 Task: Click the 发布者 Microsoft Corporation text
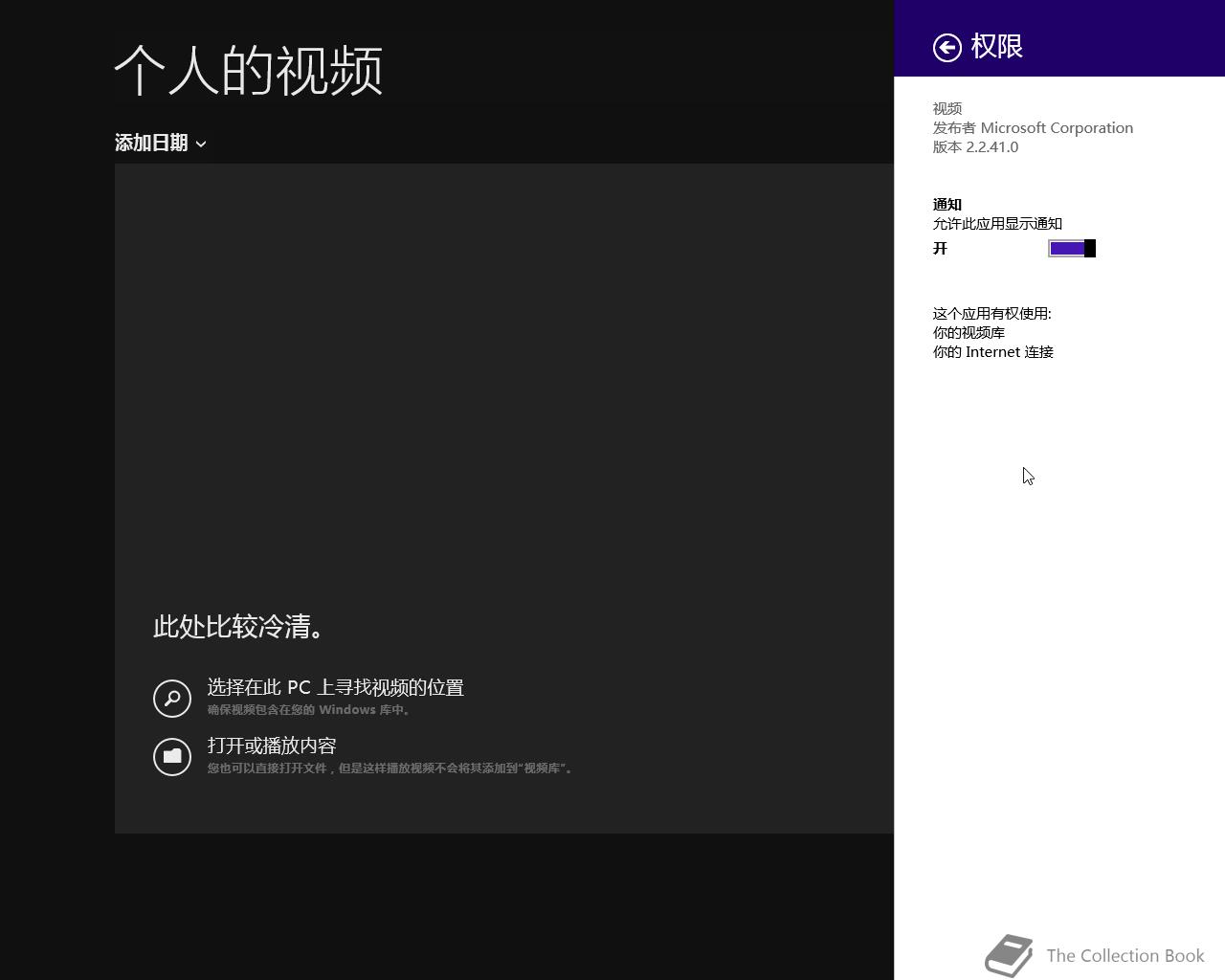click(1033, 128)
